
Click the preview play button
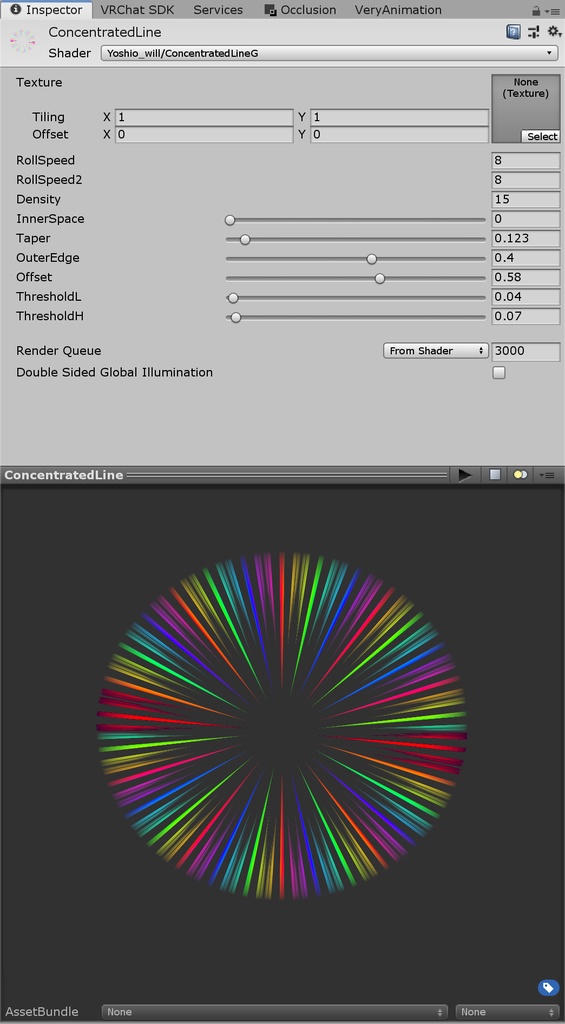[465, 475]
